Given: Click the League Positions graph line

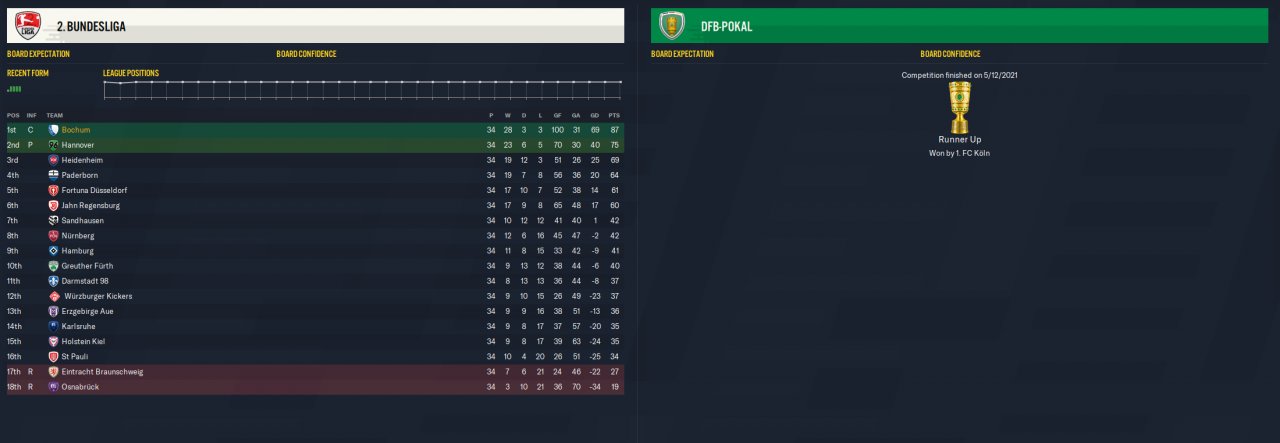Looking at the screenshot, I should (362, 82).
